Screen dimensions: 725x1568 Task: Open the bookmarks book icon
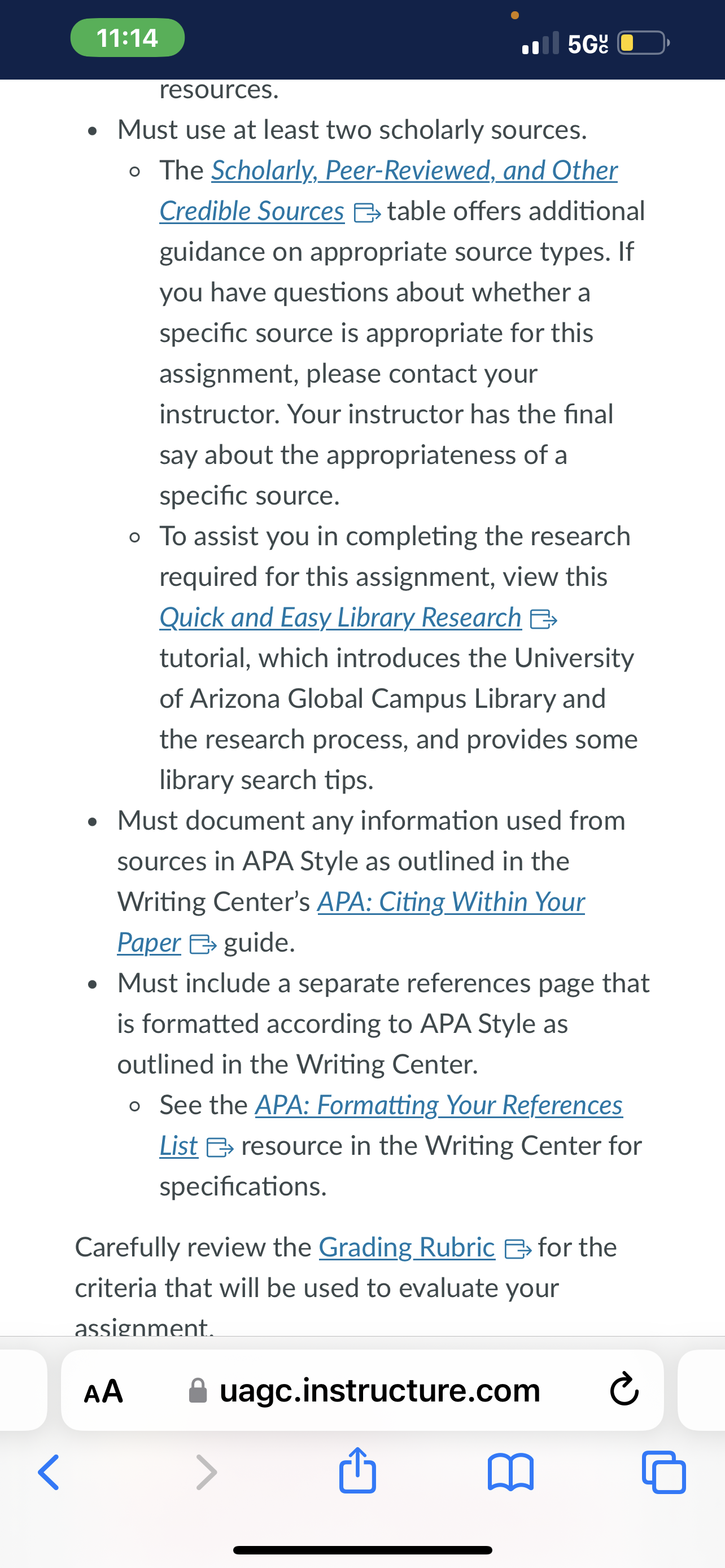(511, 1472)
